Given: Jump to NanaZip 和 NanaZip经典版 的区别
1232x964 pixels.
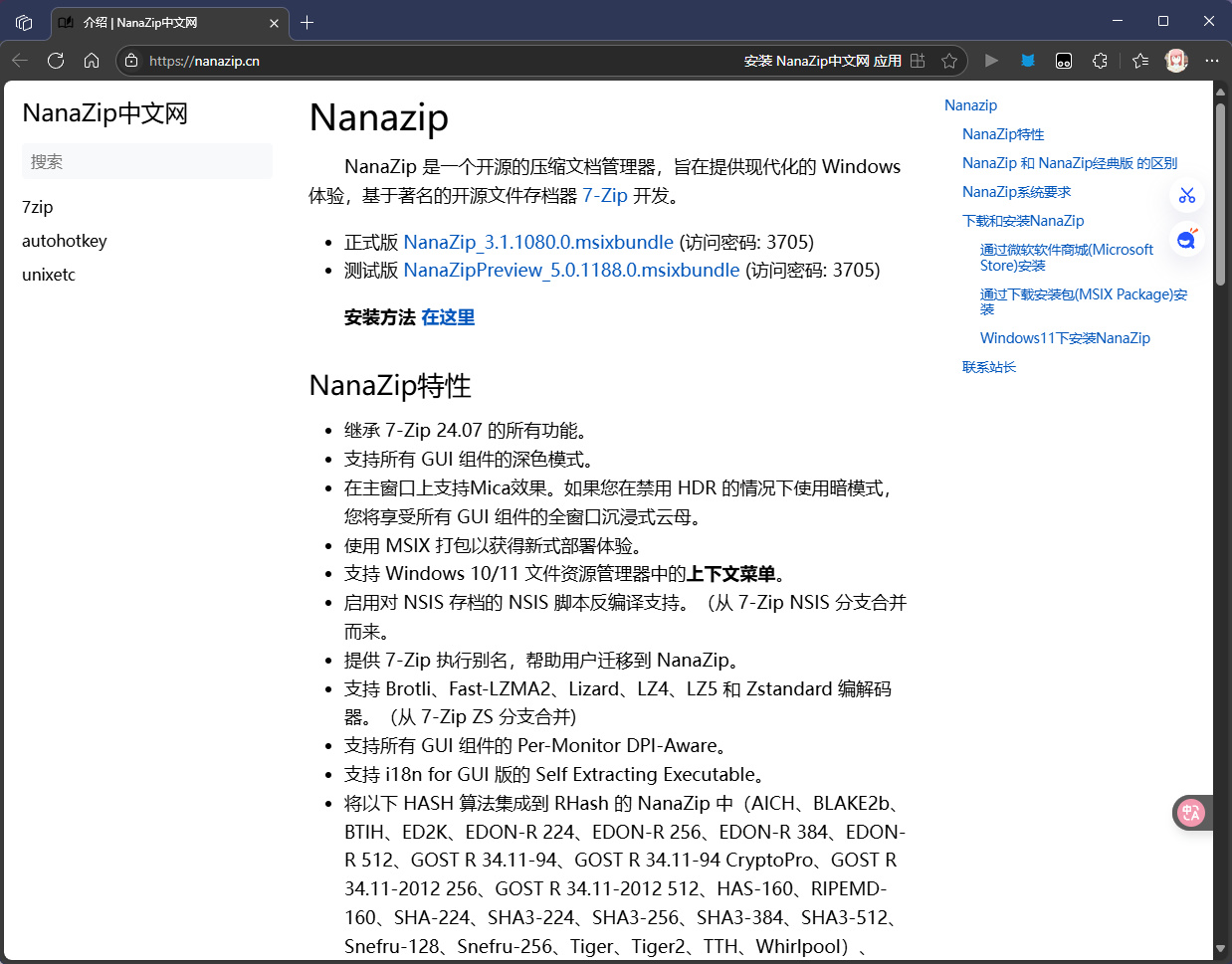Looking at the screenshot, I should (x=1070, y=163).
